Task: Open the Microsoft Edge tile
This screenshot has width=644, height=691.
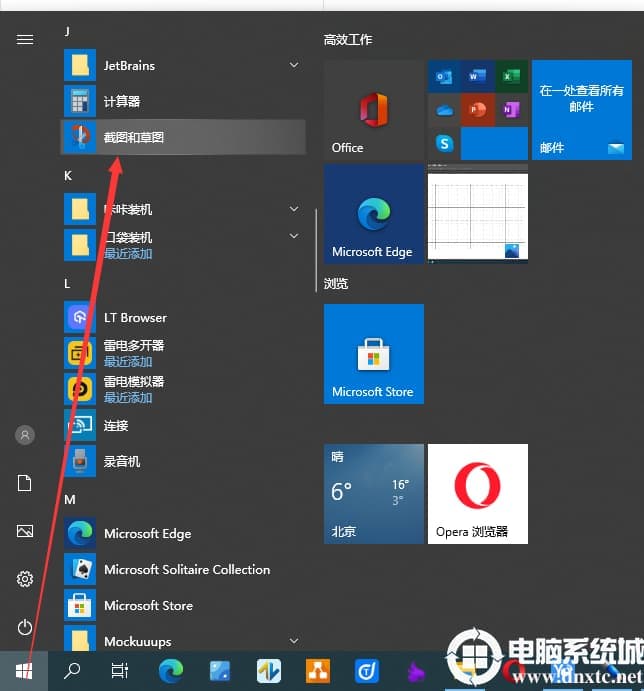Action: point(374,214)
